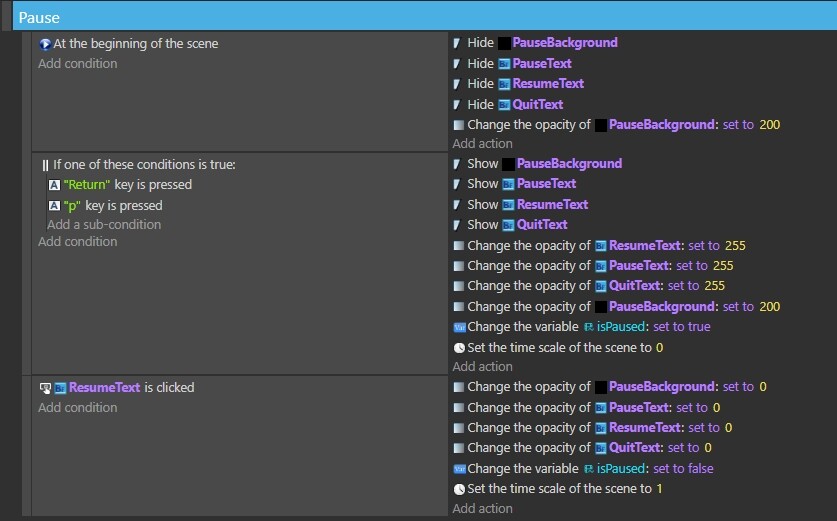Select ResumeText opacity set to 255 action
This screenshot has height=521, width=837.
[599, 246]
